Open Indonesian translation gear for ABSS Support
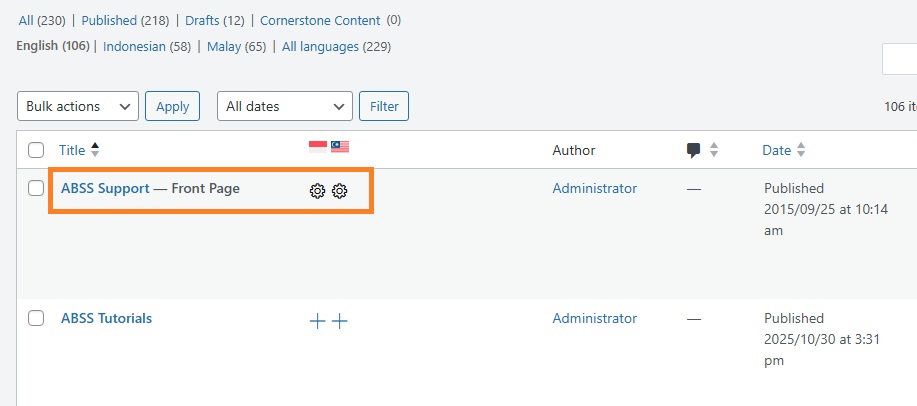The image size is (917, 406). pyautogui.click(x=317, y=190)
